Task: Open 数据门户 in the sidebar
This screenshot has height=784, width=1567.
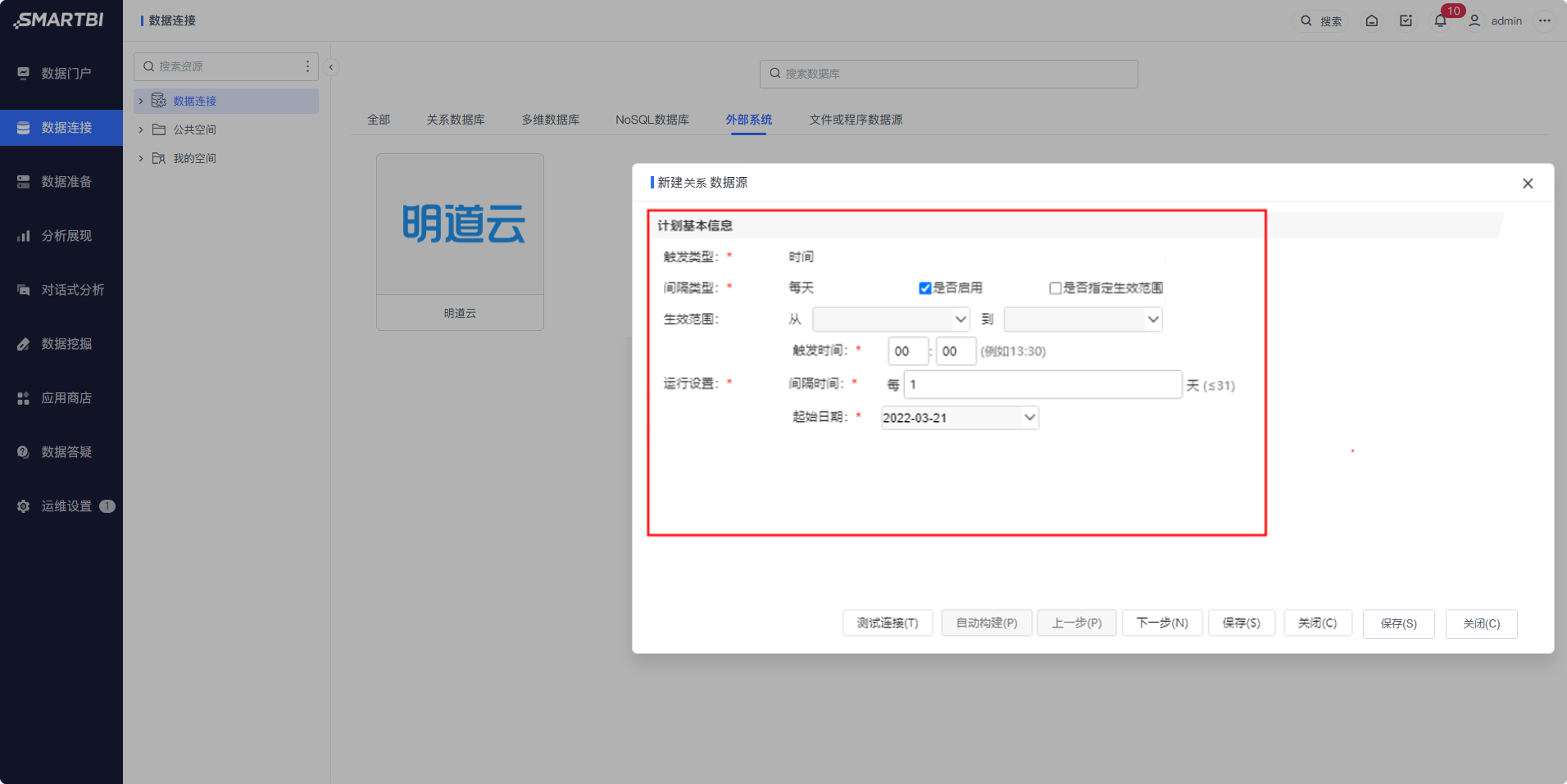Action: pyautogui.click(x=61, y=74)
